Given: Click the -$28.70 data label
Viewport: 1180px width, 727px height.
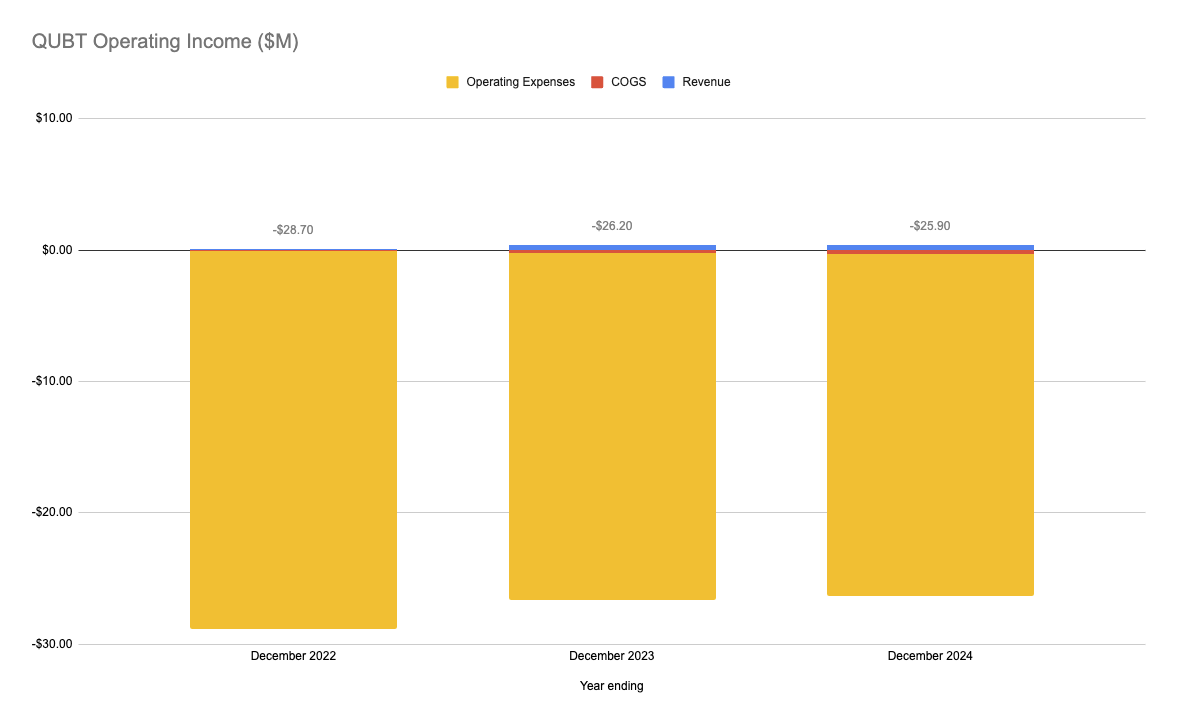Looking at the screenshot, I should coord(293,230).
